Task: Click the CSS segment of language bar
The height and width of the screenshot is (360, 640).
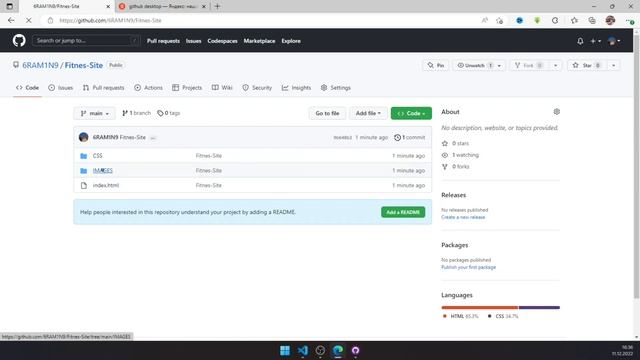Action: pos(539,307)
